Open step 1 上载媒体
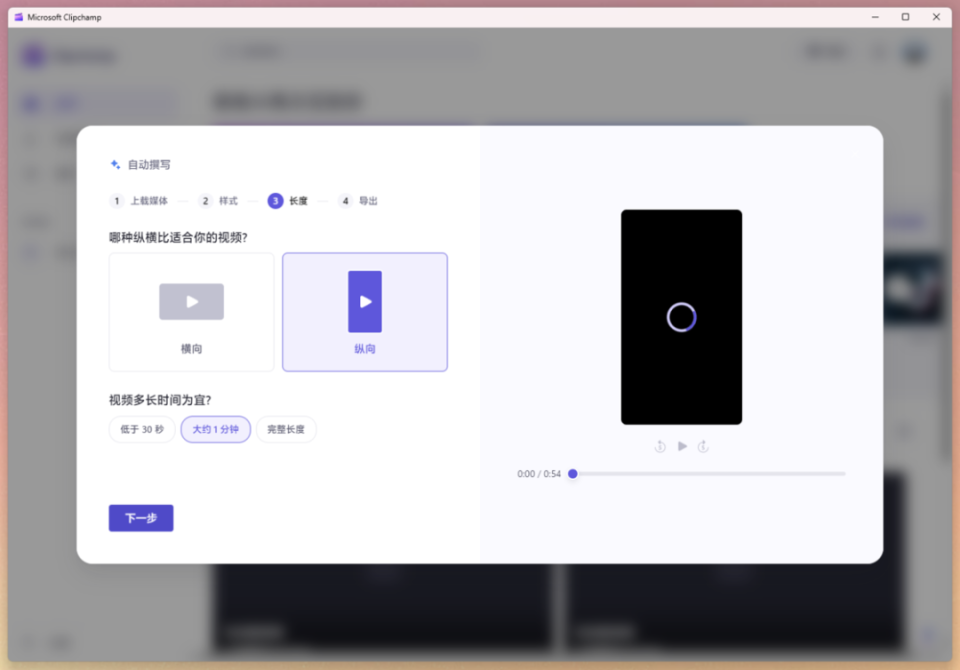 point(141,201)
